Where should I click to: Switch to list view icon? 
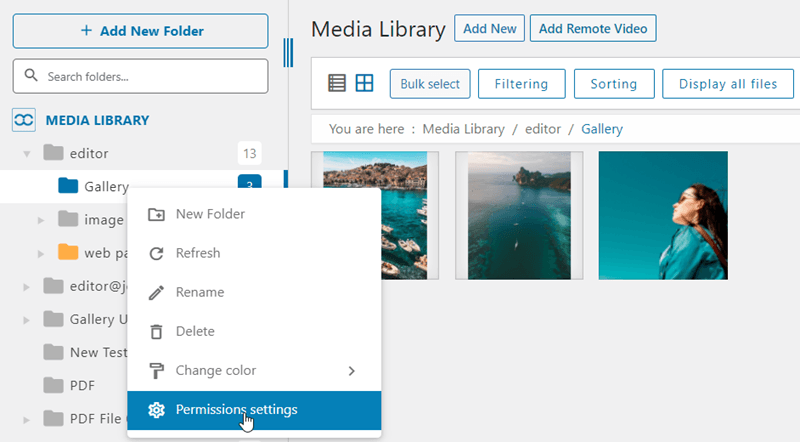pyautogui.click(x=337, y=84)
